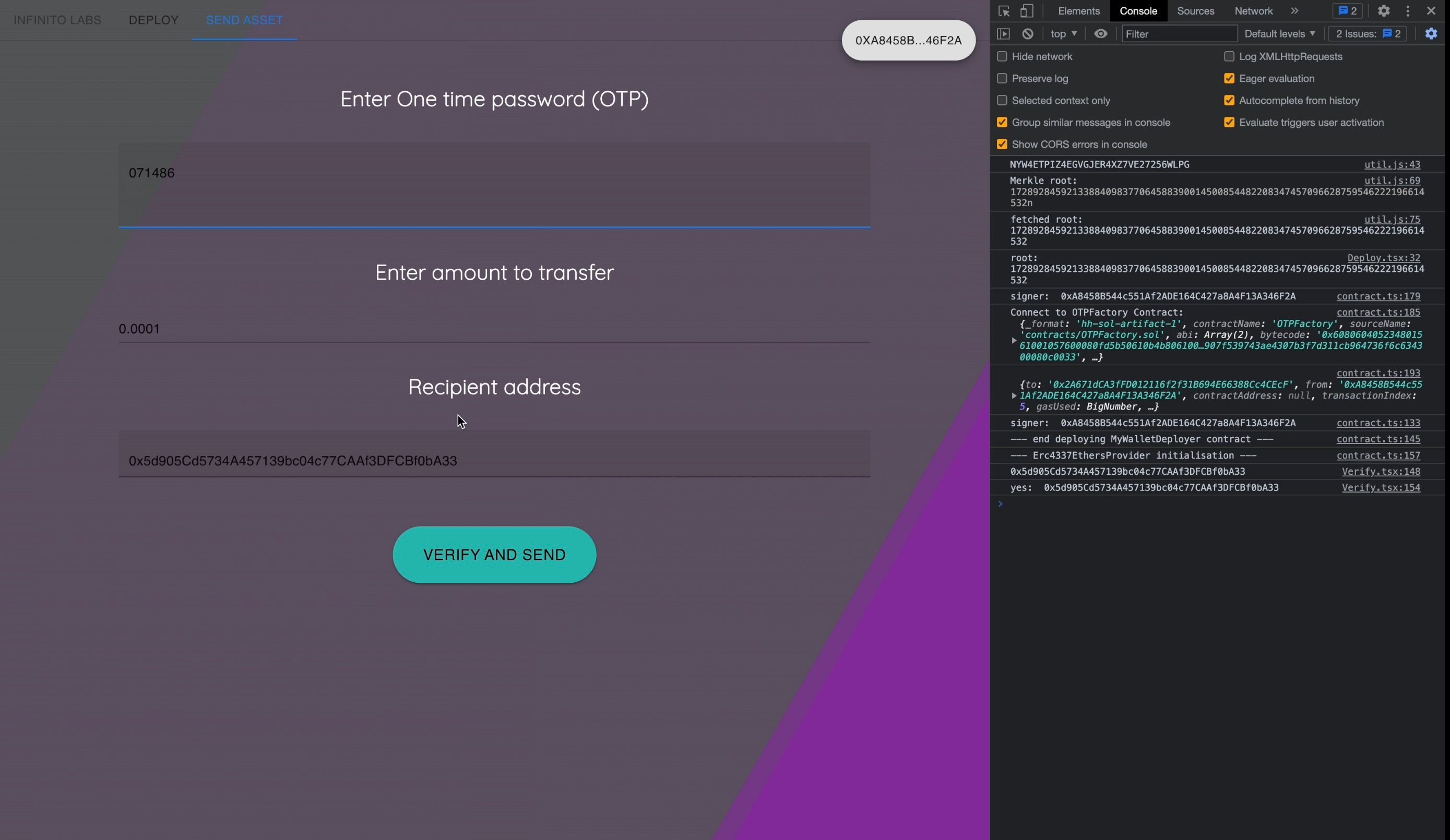Select the end deploying MyWalletDeployer log line
Viewport: 1450px width, 840px height.
[1142, 439]
